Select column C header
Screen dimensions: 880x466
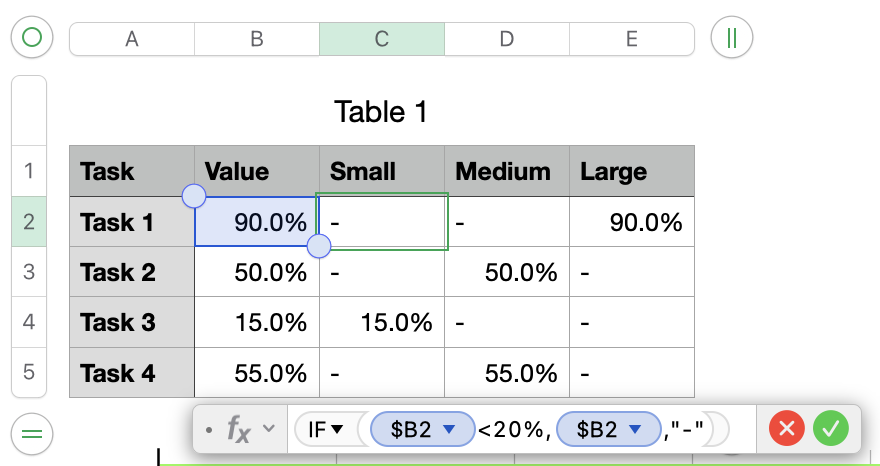click(382, 39)
